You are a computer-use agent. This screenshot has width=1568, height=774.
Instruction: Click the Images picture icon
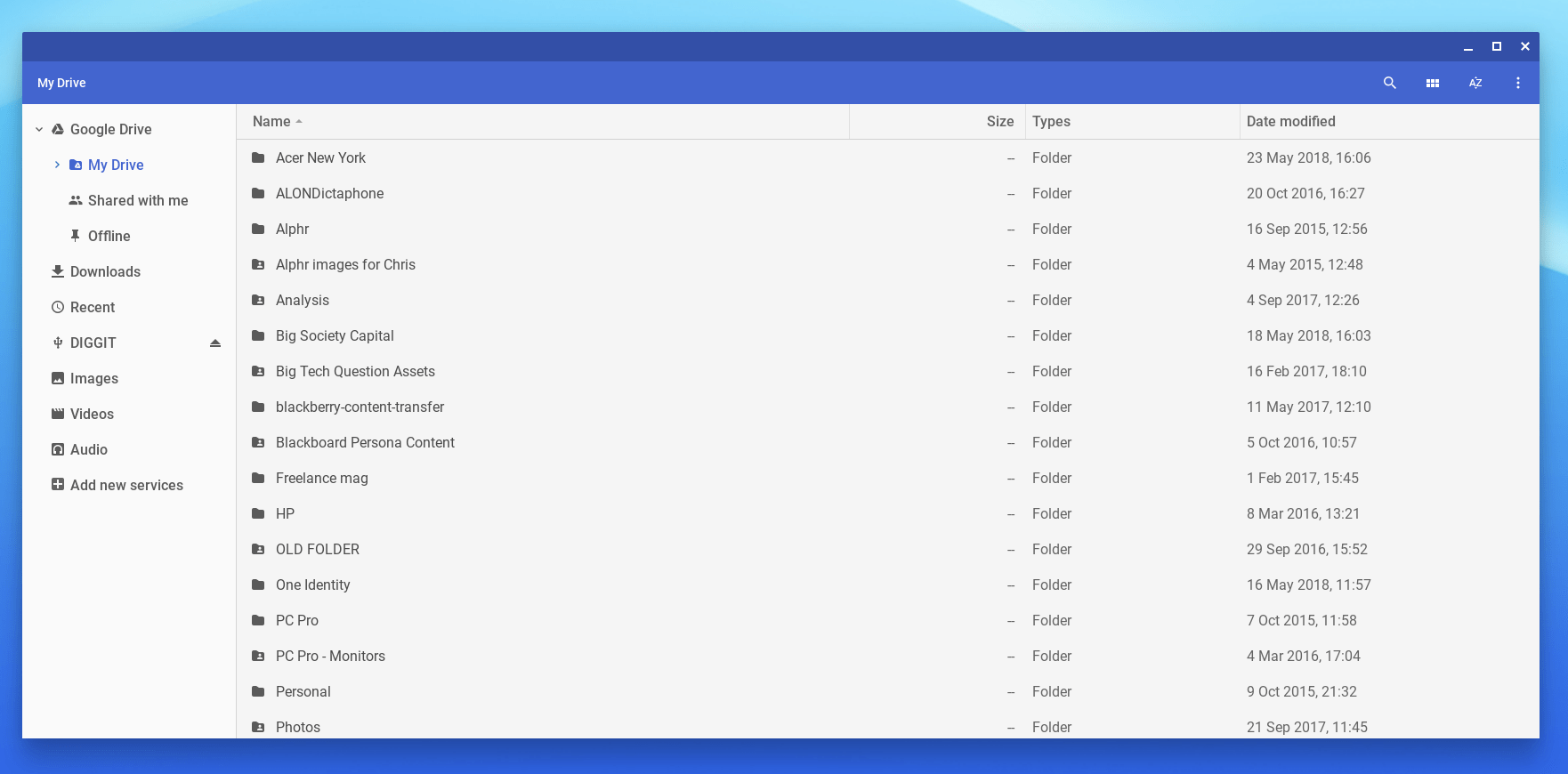58,378
